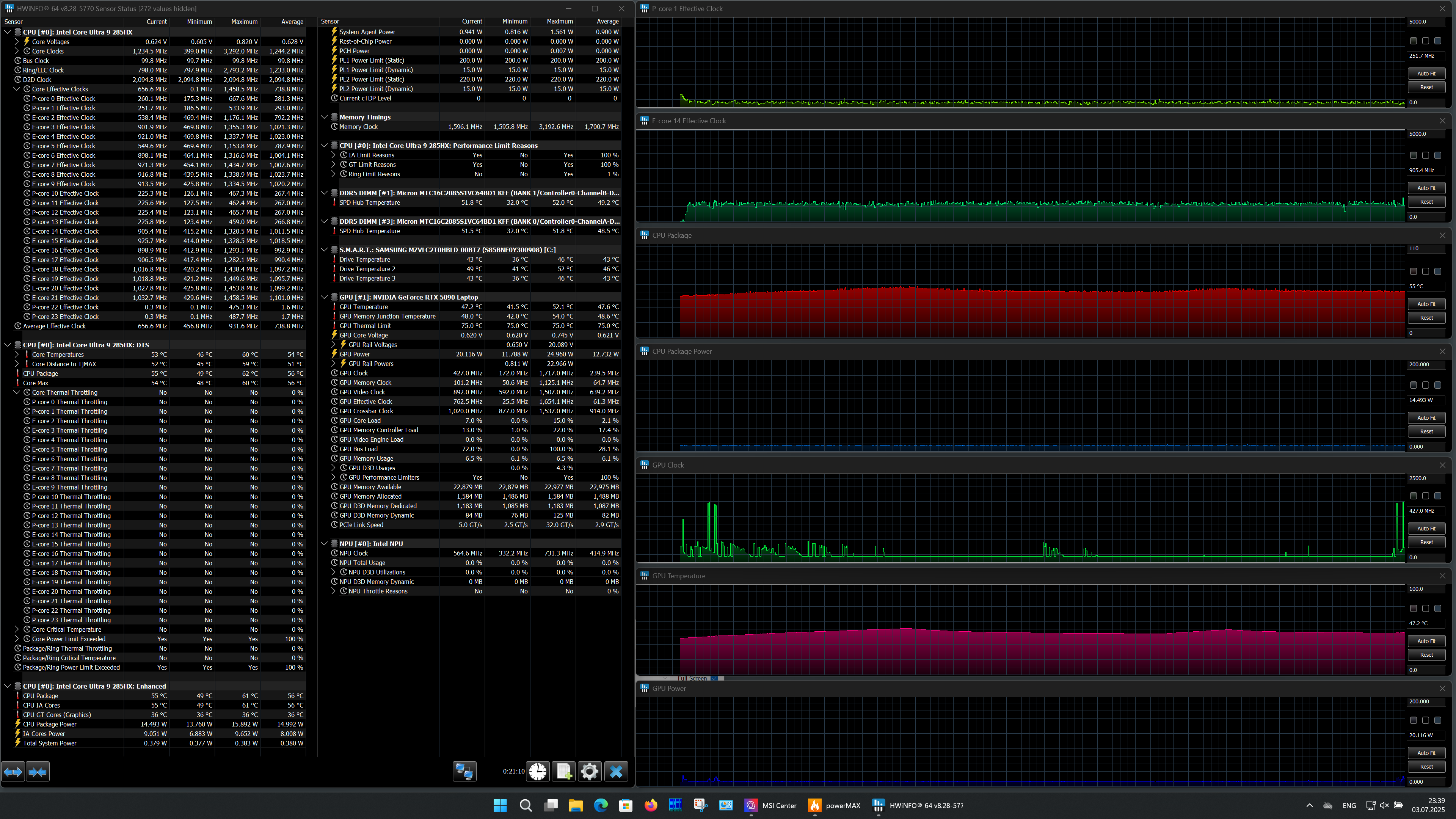Click the expand sensor columns arrows button

(x=13, y=772)
